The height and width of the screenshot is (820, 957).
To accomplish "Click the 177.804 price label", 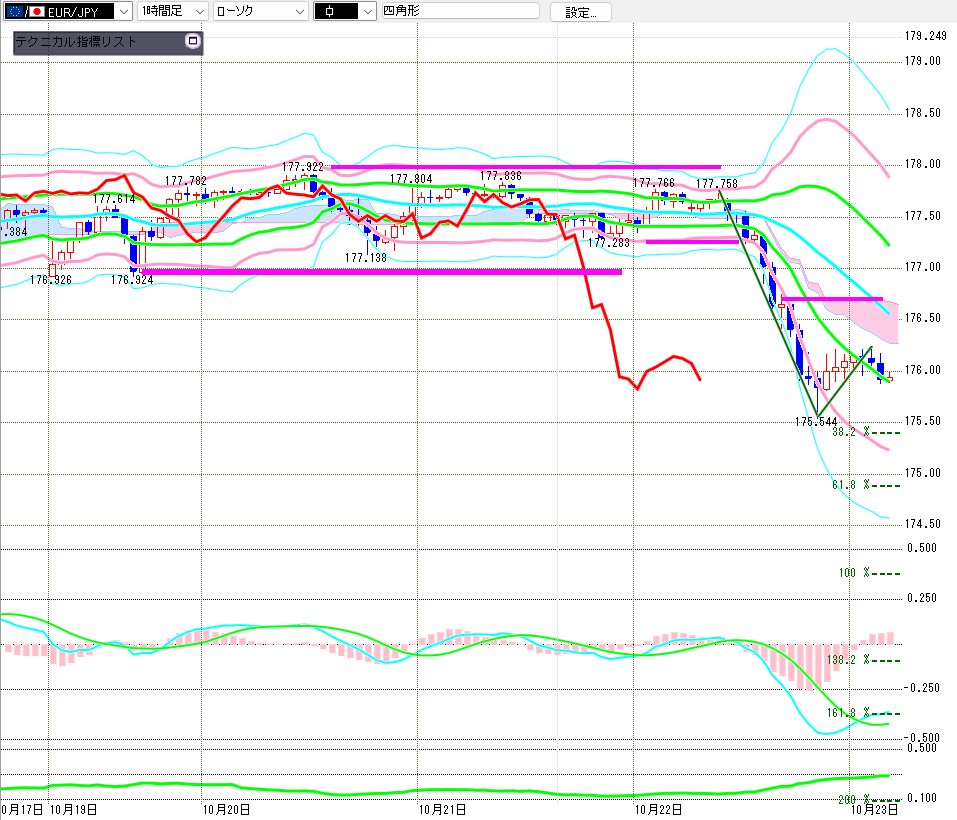I will pos(411,179).
